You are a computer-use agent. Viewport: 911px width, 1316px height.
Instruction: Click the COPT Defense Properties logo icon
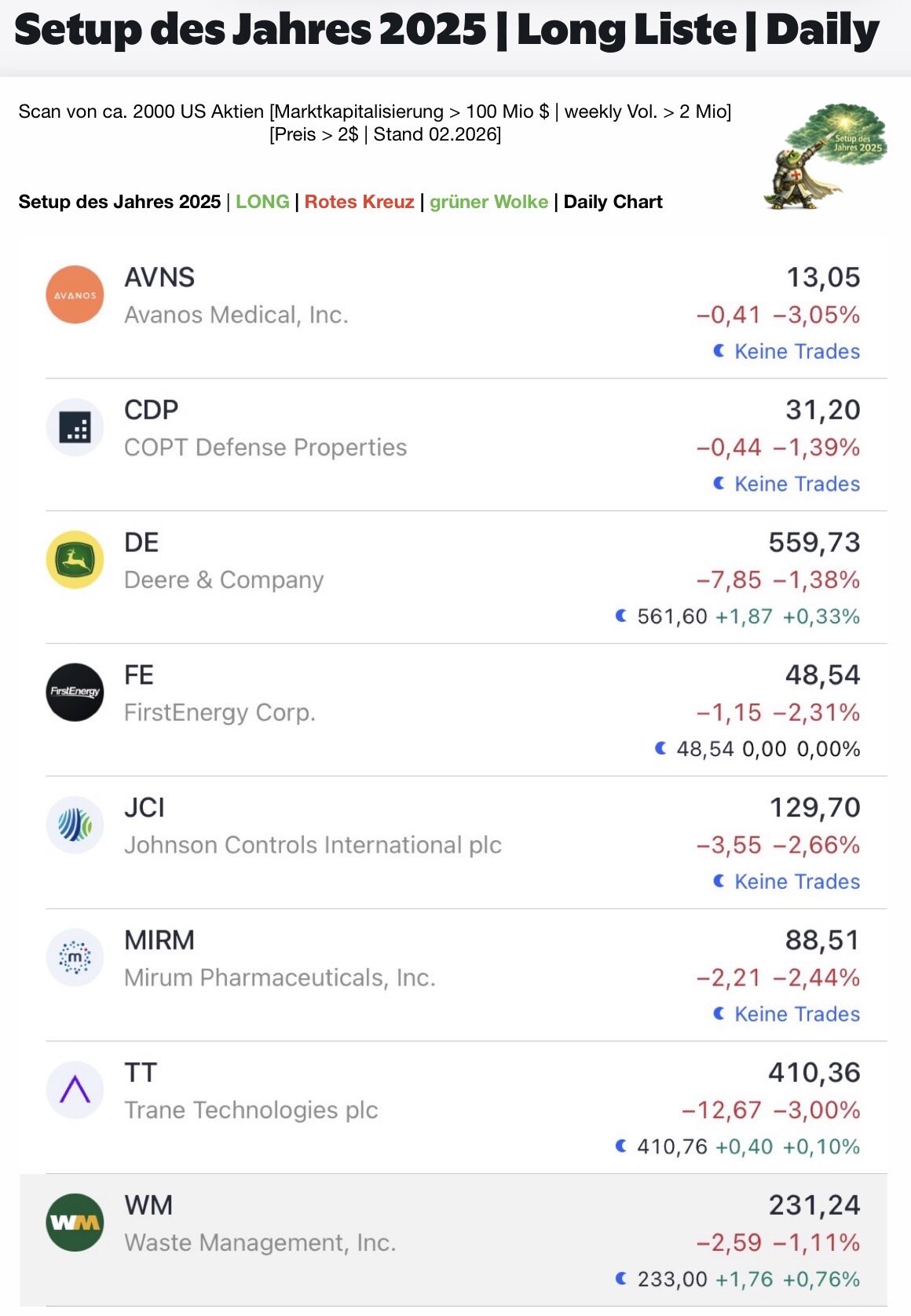pyautogui.click(x=75, y=428)
